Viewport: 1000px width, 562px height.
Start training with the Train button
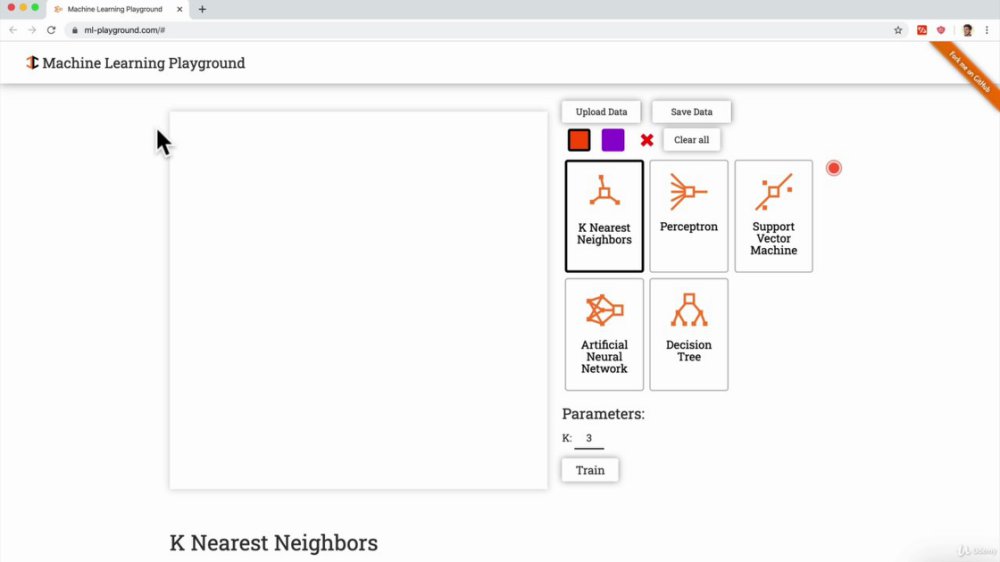pyautogui.click(x=590, y=470)
